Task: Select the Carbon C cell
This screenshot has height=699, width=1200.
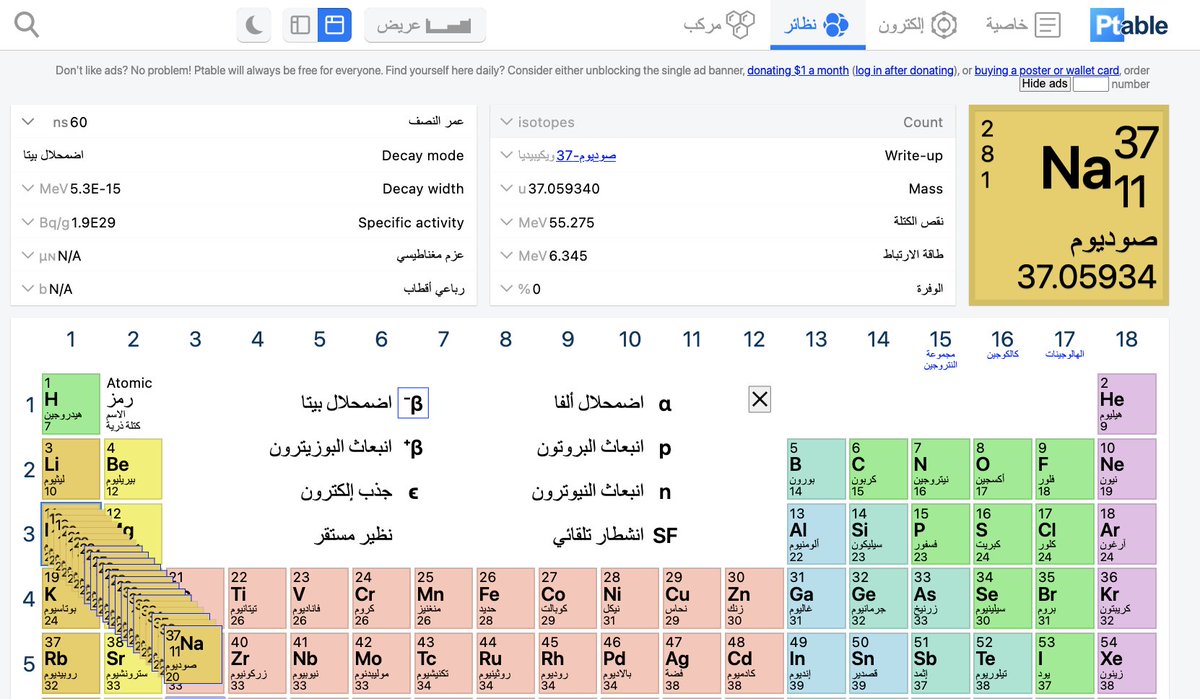Action: pos(878,469)
